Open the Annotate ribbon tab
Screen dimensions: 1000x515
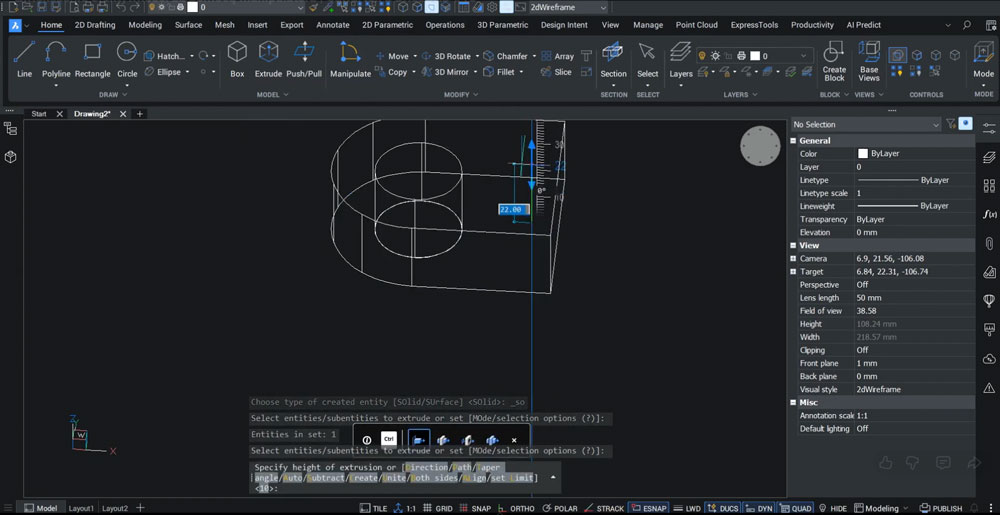tap(333, 25)
